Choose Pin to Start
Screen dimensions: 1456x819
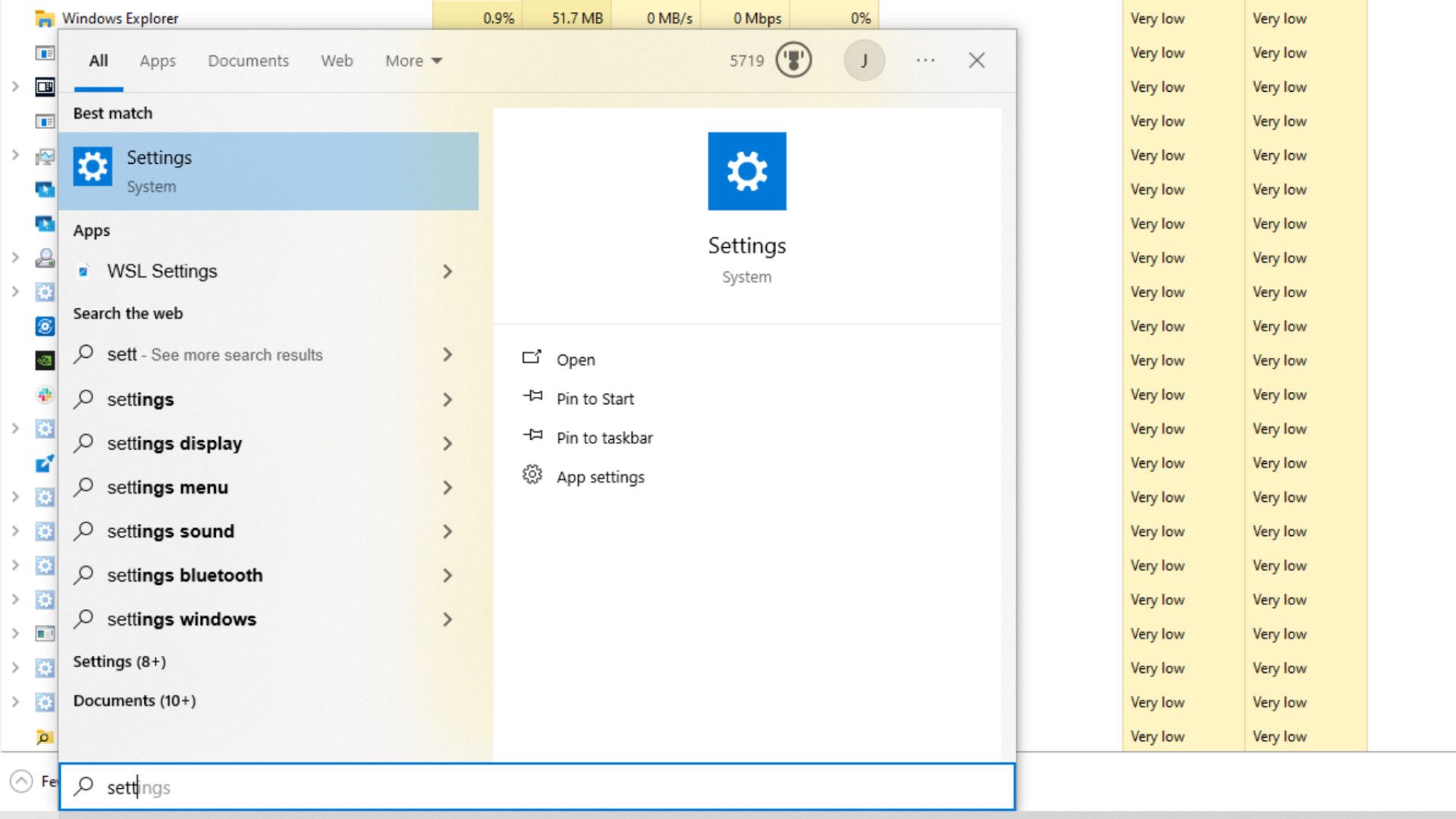point(595,399)
